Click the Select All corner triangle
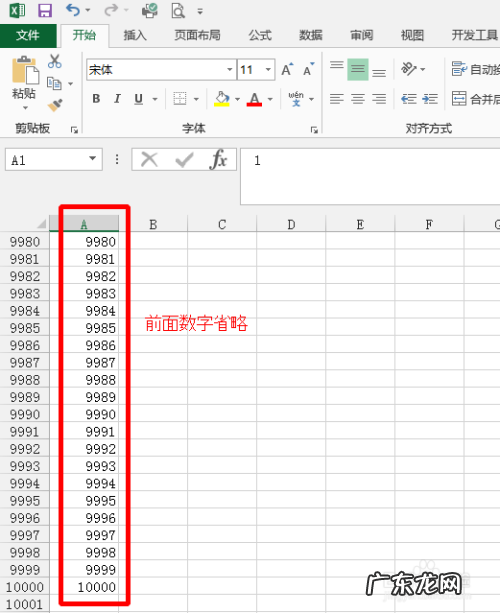 tap(41, 224)
